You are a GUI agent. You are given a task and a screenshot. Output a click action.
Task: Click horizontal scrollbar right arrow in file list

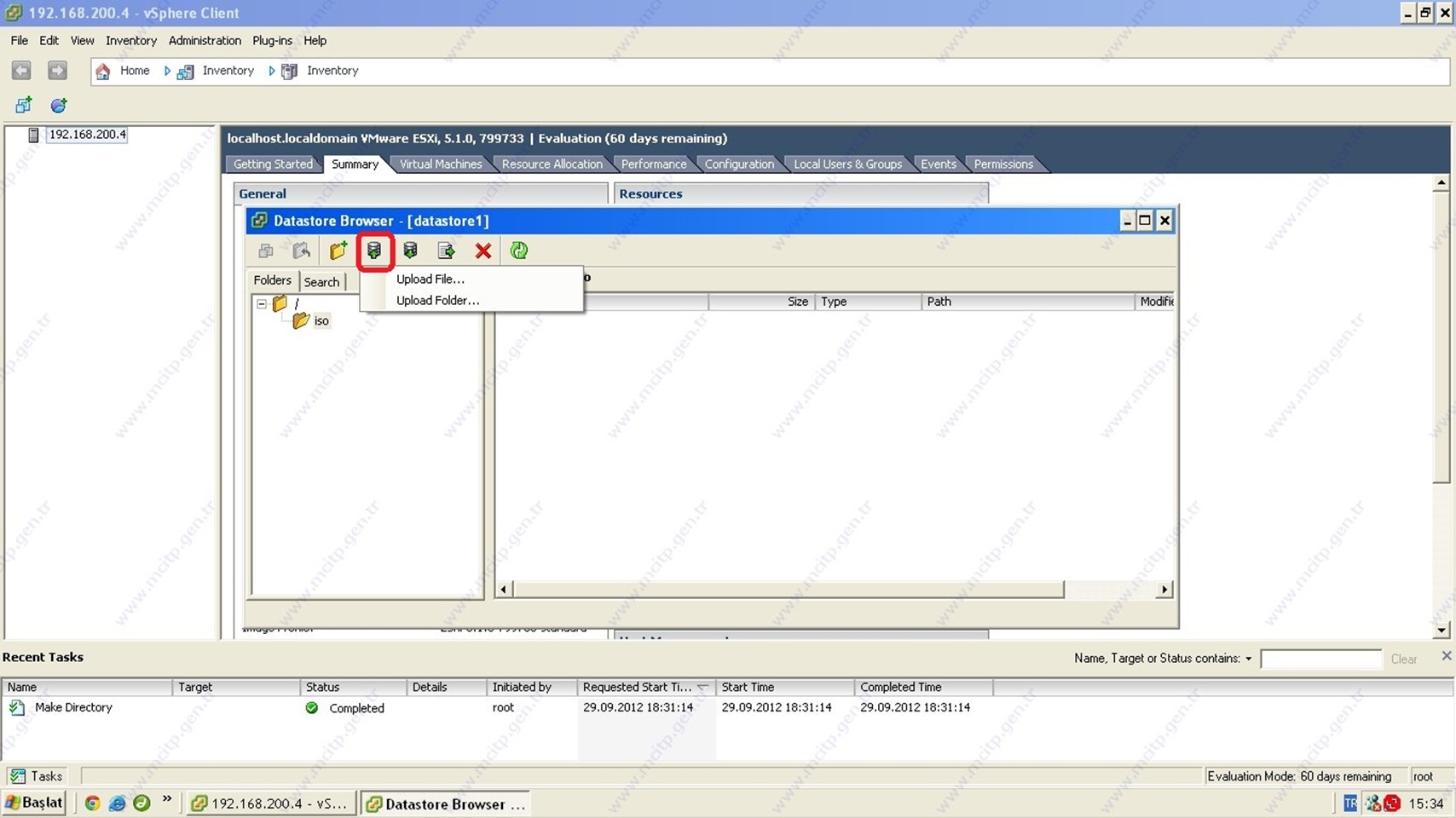pyautogui.click(x=1164, y=590)
